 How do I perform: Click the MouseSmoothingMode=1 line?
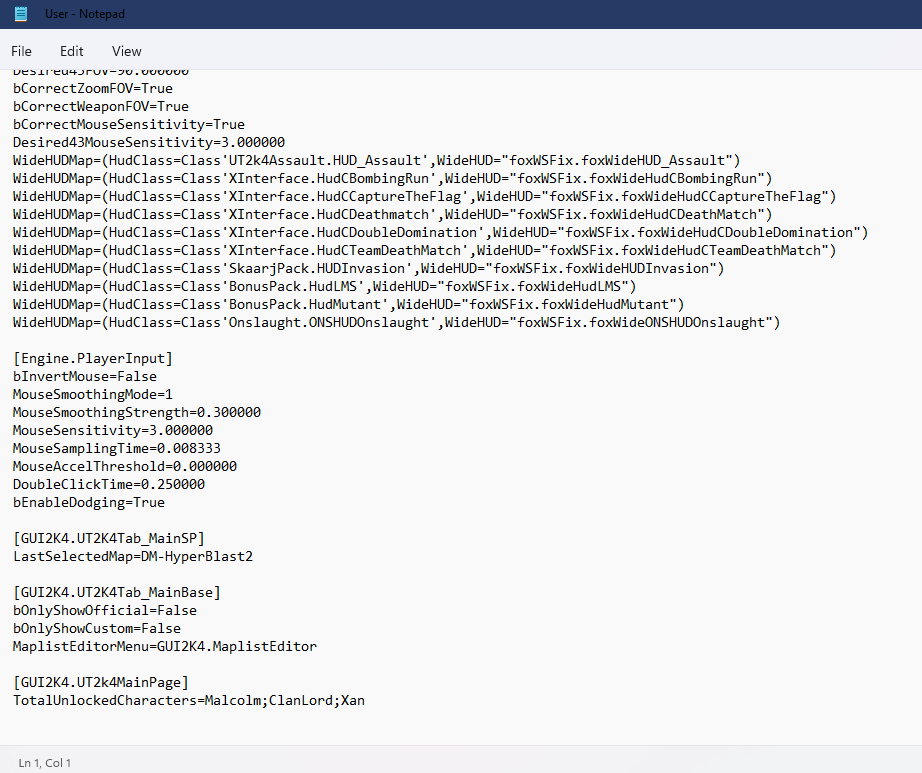coord(92,394)
